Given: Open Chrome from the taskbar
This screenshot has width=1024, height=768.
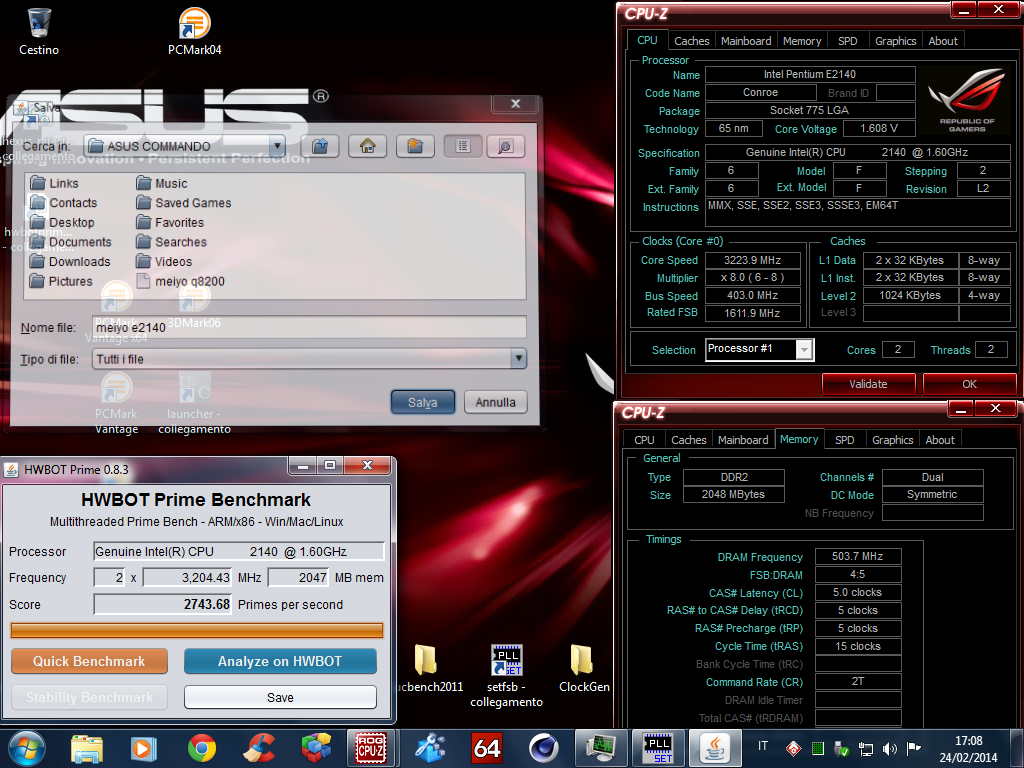Looking at the screenshot, I should pos(202,748).
